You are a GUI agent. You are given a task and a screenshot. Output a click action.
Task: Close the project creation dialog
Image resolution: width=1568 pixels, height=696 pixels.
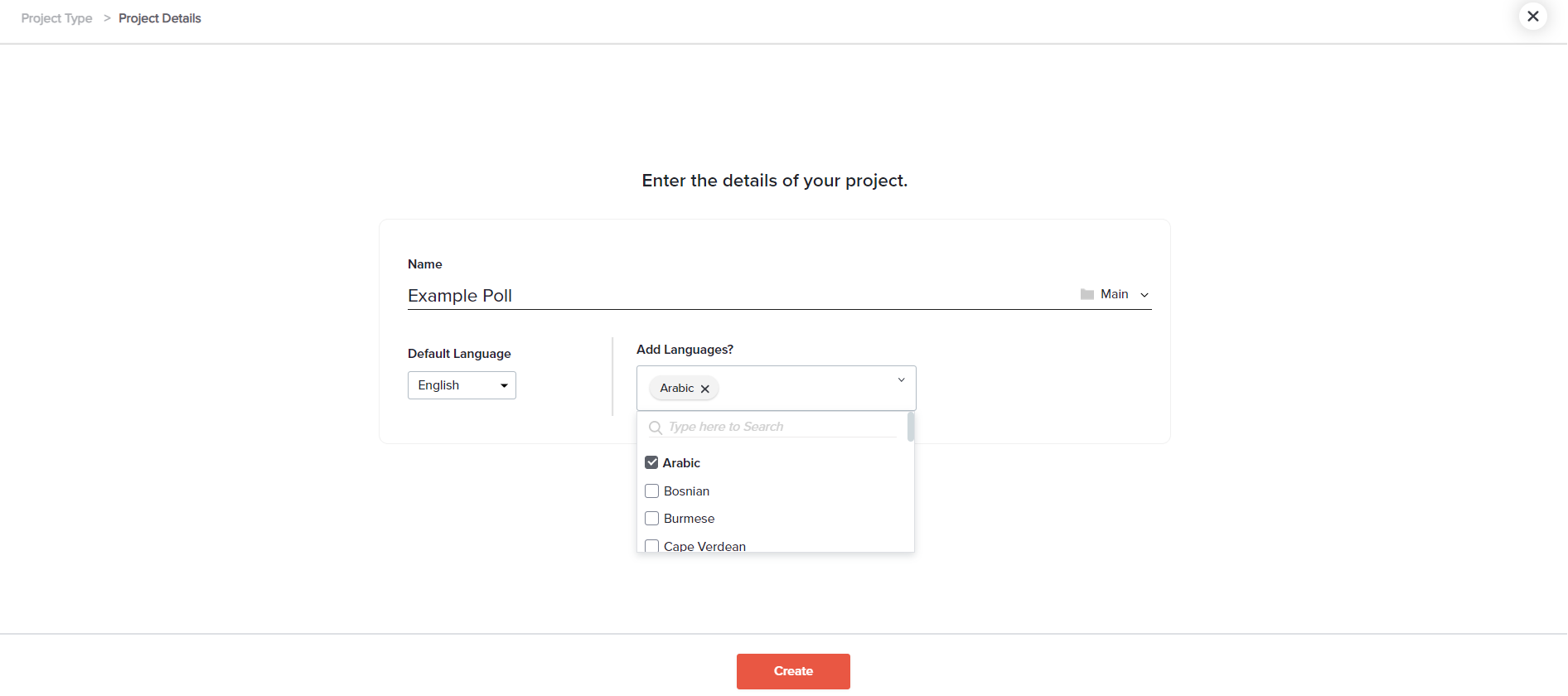1532,17
